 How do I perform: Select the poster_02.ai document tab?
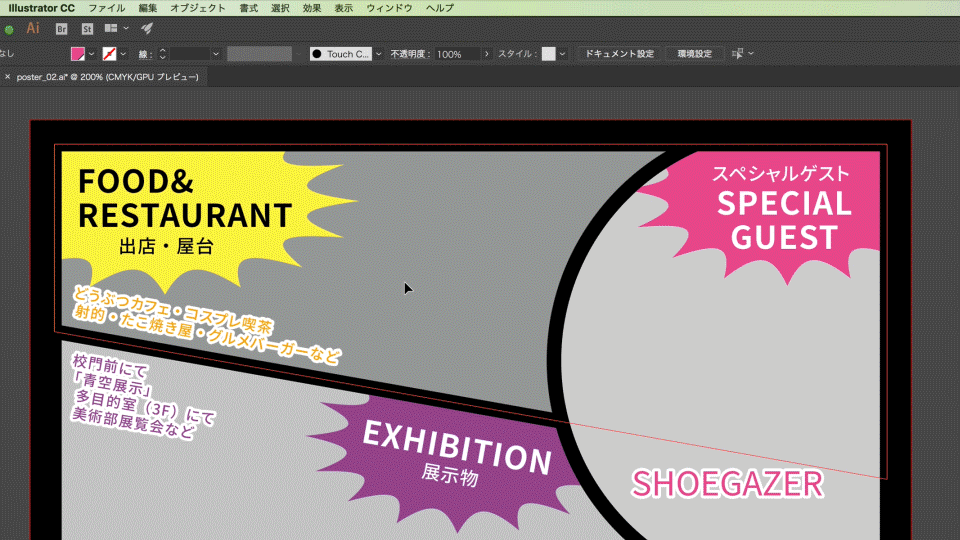tap(108, 77)
